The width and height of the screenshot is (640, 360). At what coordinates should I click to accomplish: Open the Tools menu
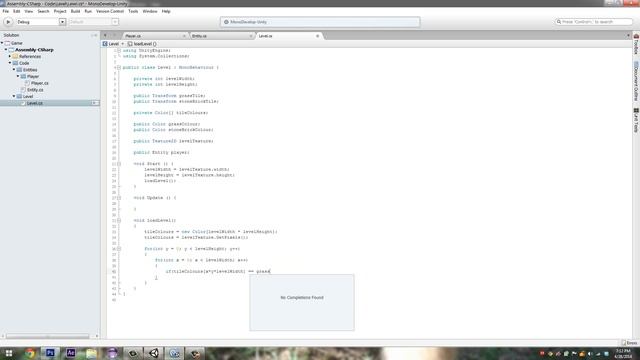(133, 11)
